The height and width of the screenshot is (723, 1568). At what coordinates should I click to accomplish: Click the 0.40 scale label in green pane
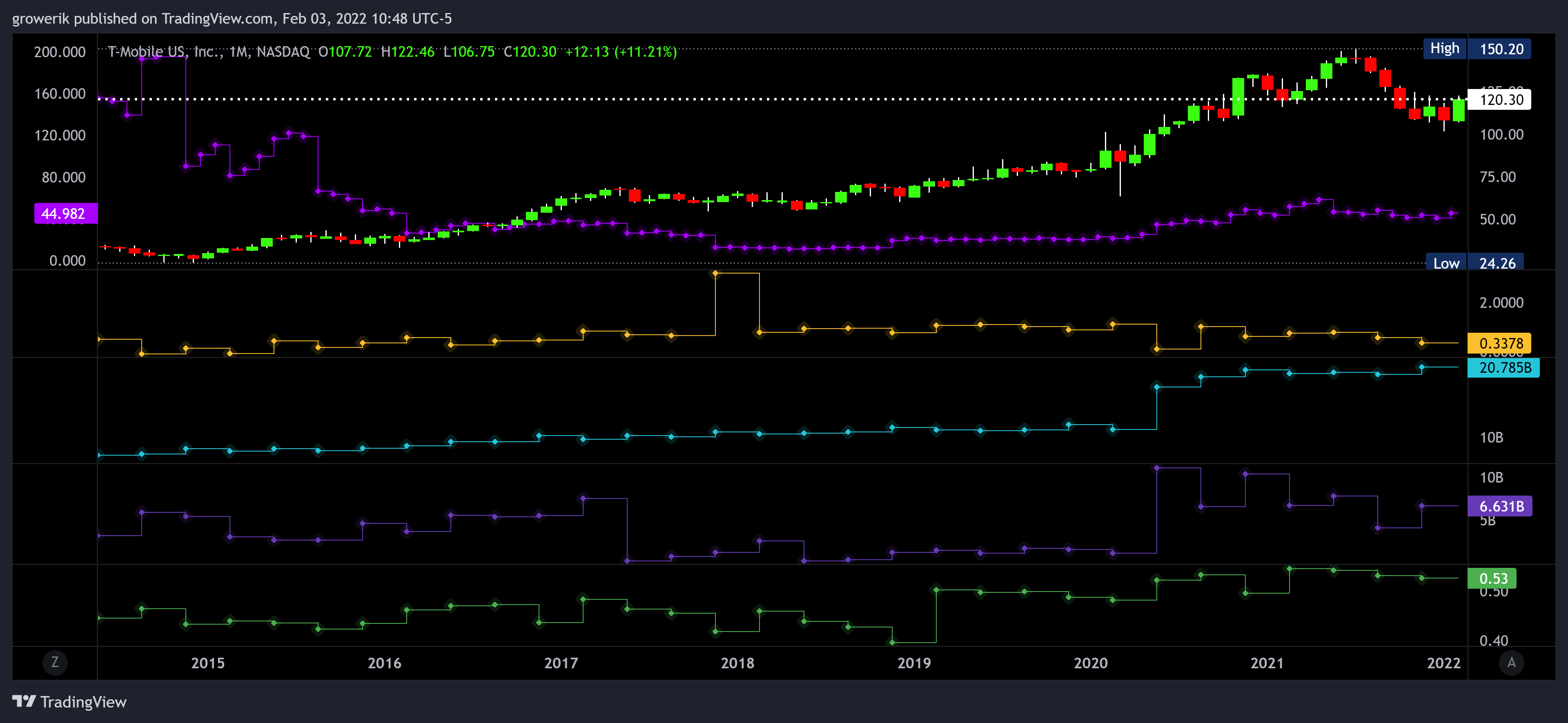click(x=1494, y=640)
